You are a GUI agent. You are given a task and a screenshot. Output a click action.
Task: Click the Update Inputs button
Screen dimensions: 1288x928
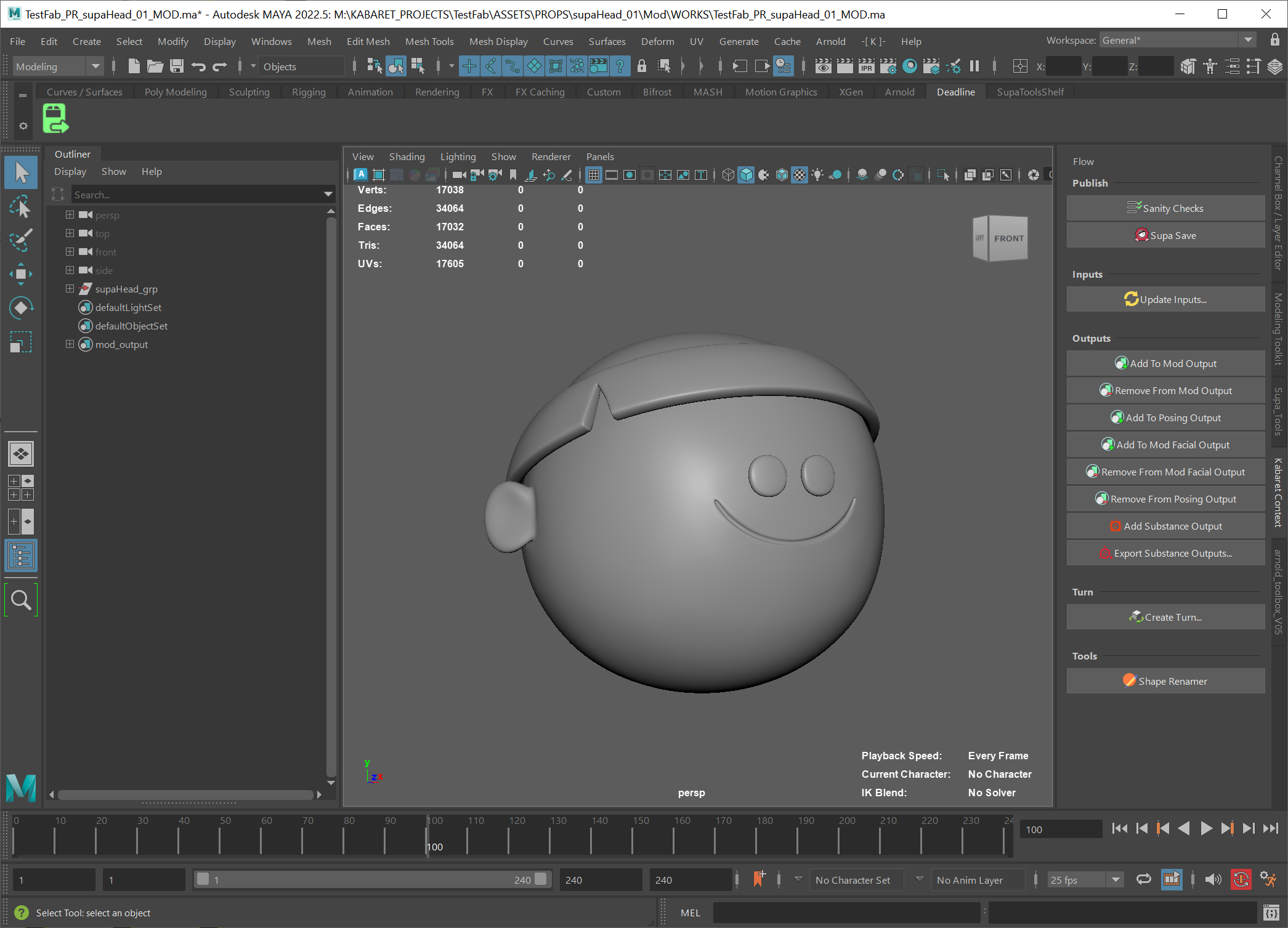pos(1165,299)
